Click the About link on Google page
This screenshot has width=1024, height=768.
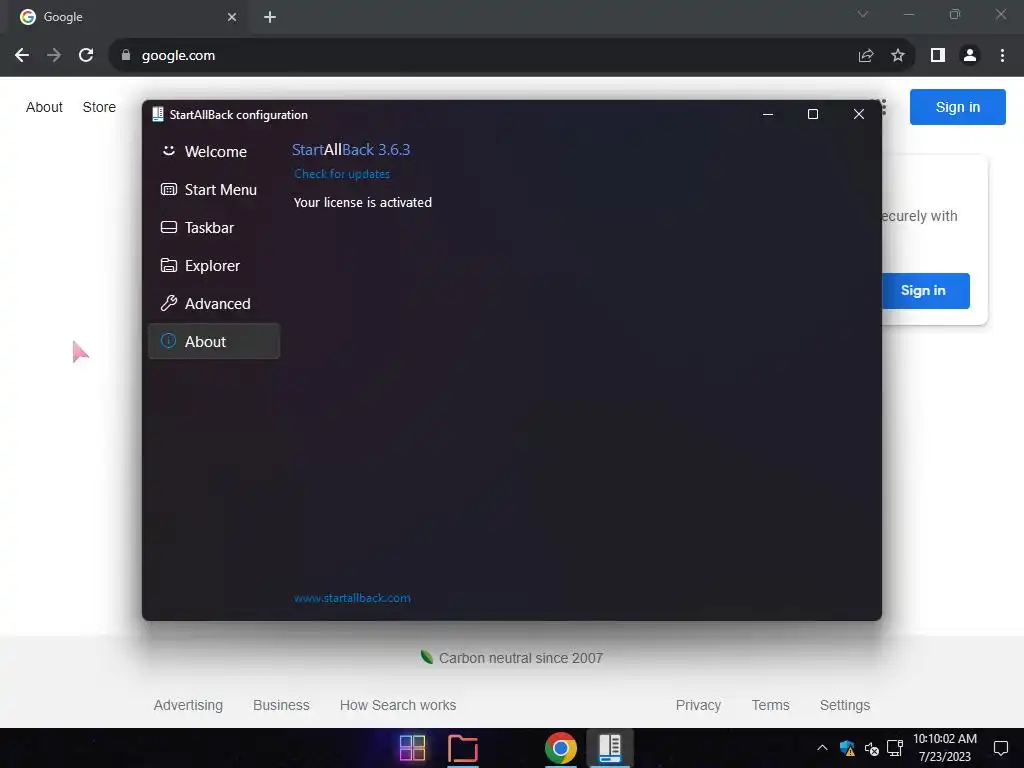[x=44, y=107]
